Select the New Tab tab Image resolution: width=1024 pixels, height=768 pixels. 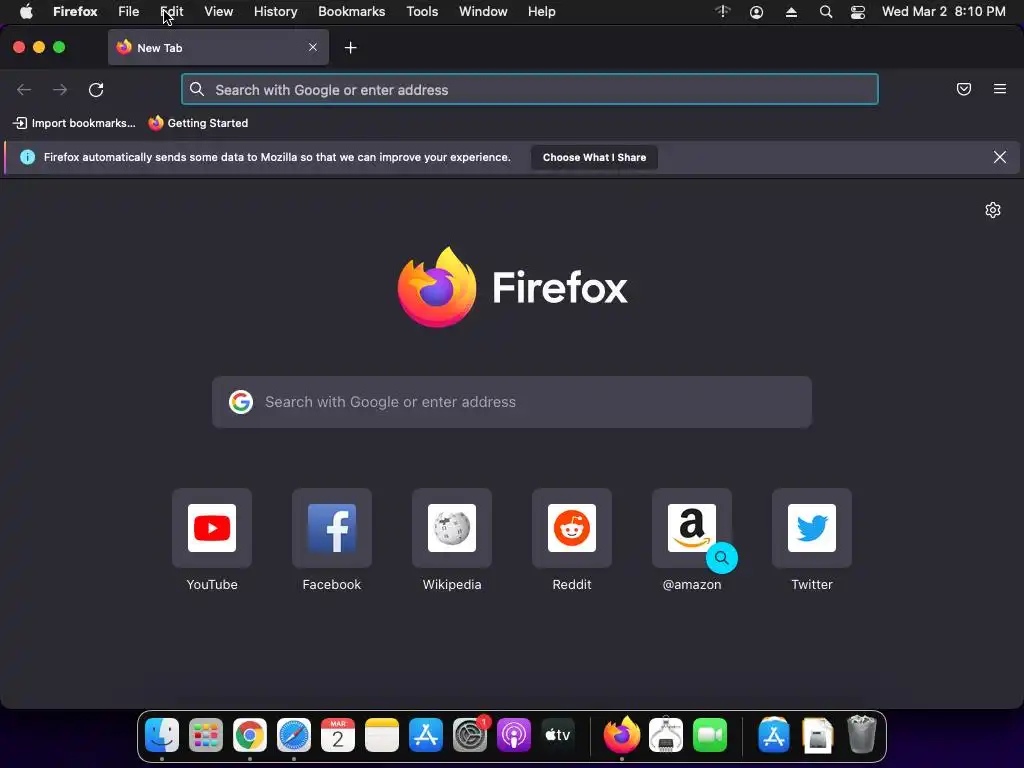218,47
